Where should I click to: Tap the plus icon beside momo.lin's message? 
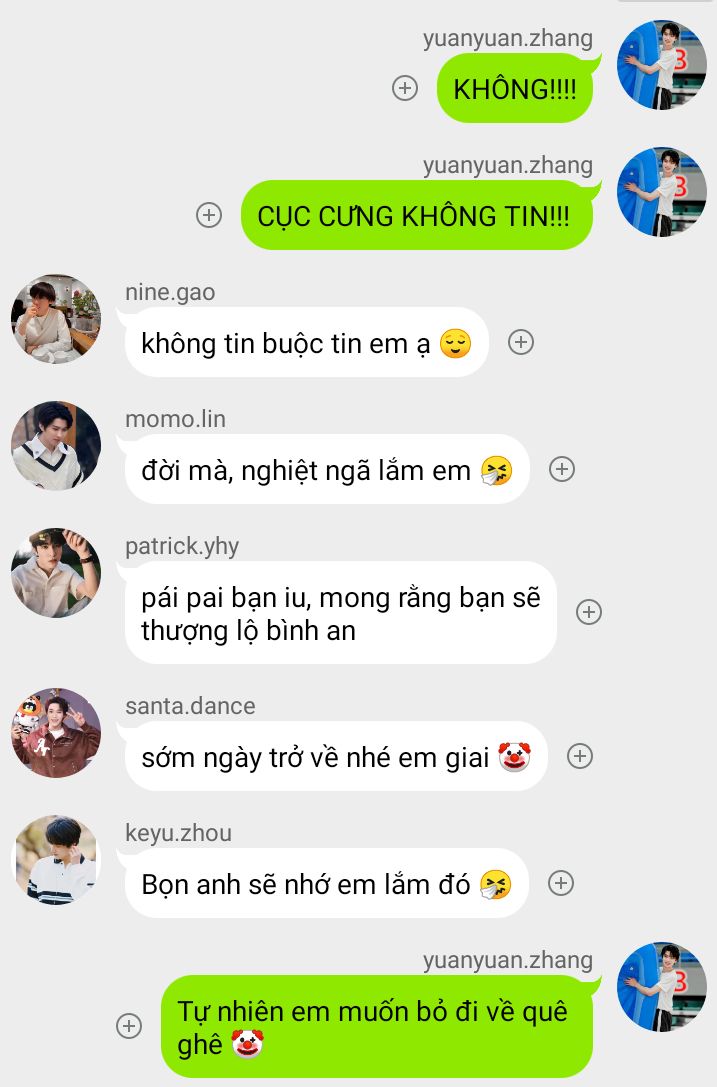point(562,469)
